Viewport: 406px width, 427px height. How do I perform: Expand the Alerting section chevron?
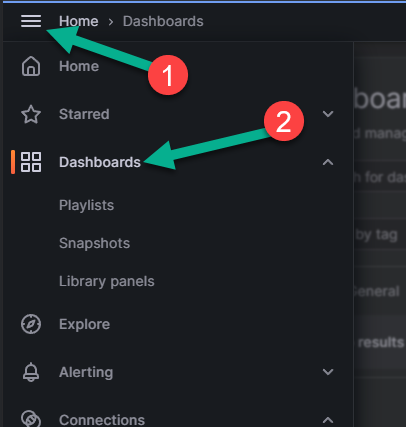(x=328, y=372)
